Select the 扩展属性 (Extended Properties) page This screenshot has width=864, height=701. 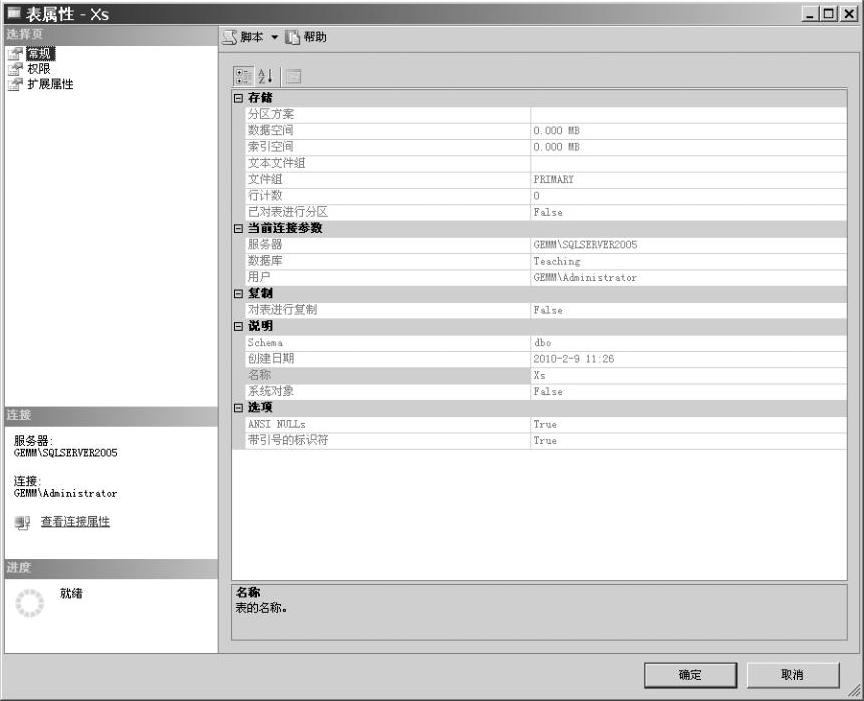click(50, 84)
